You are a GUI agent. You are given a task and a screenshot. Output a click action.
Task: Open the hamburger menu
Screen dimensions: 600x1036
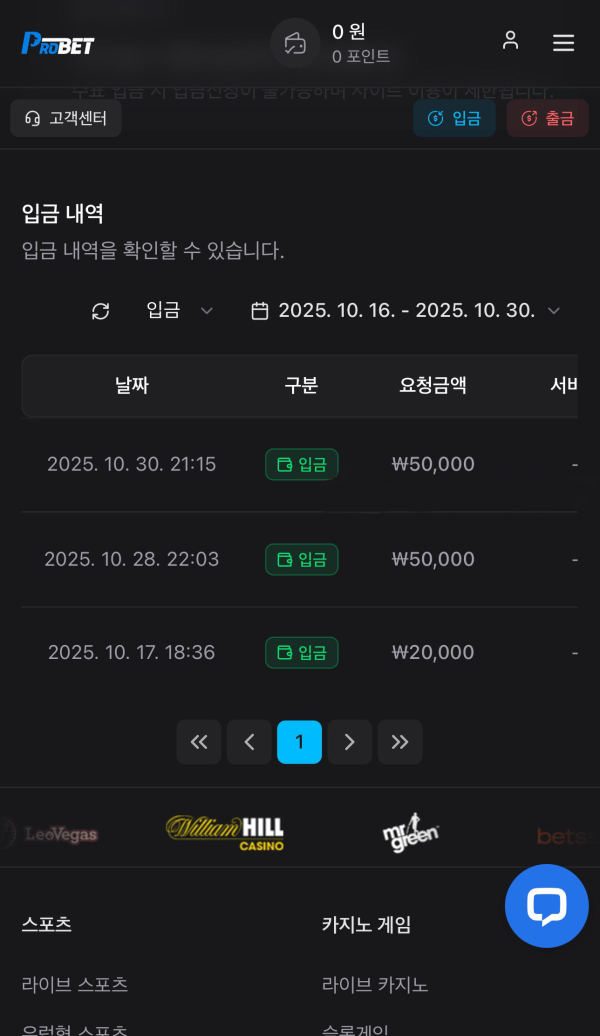pyautogui.click(x=563, y=42)
